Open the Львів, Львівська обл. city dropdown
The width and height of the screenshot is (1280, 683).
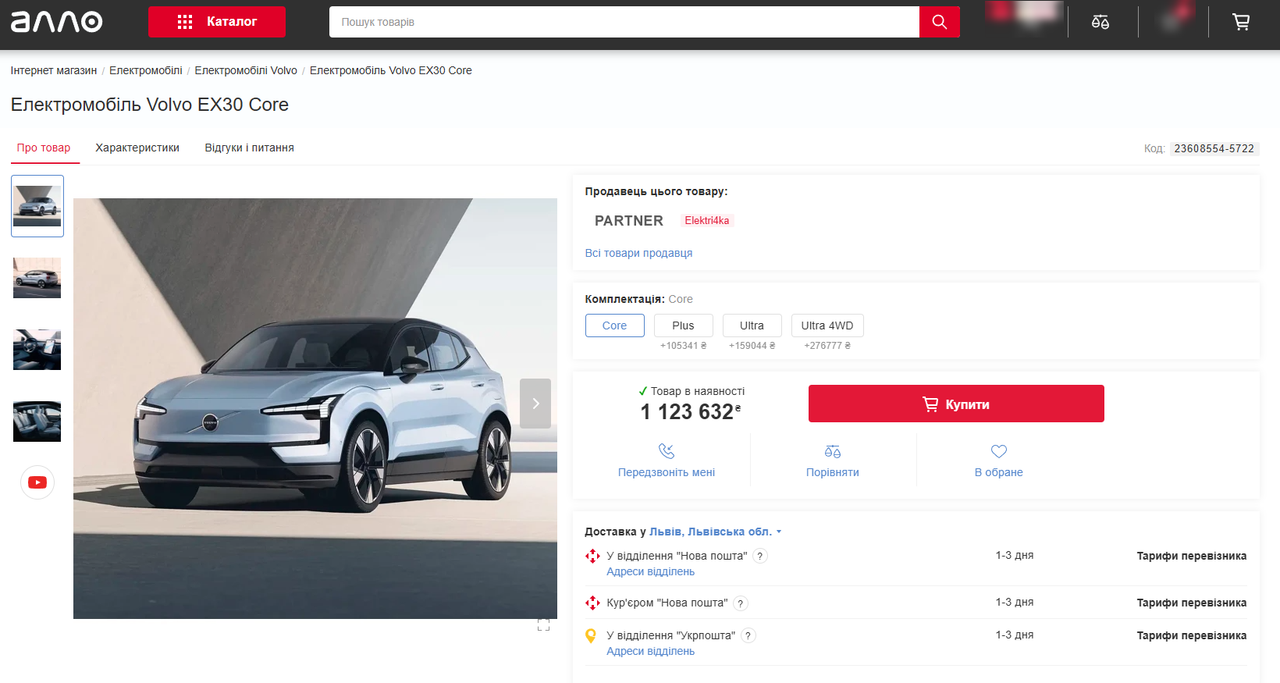715,532
